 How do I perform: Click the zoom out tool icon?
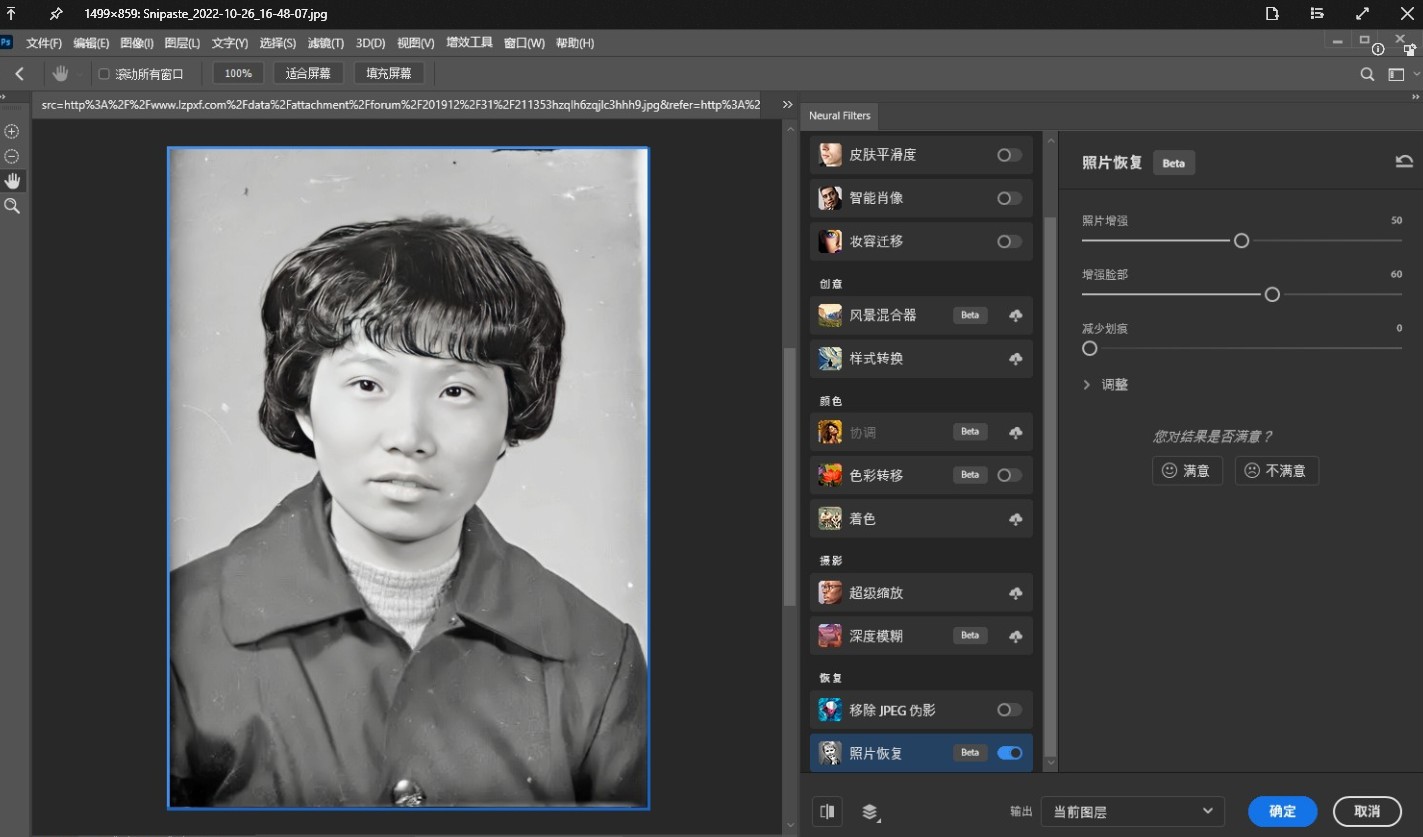(12, 156)
